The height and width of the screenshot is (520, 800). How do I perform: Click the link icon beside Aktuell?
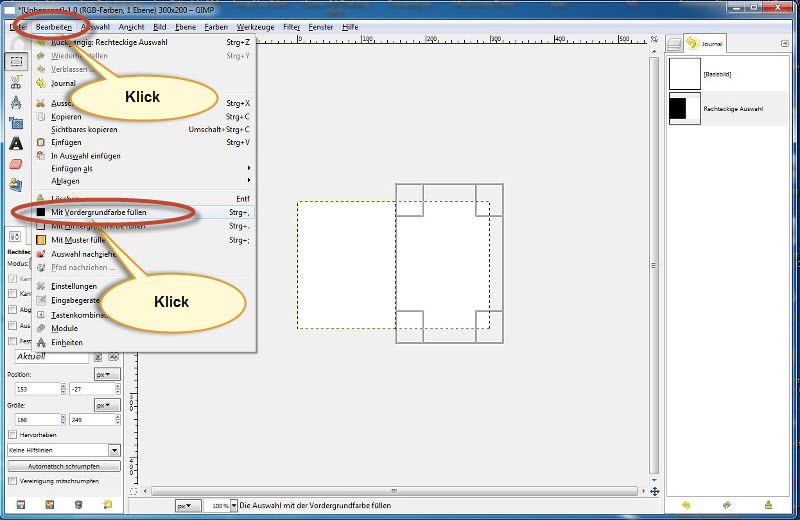[98, 357]
